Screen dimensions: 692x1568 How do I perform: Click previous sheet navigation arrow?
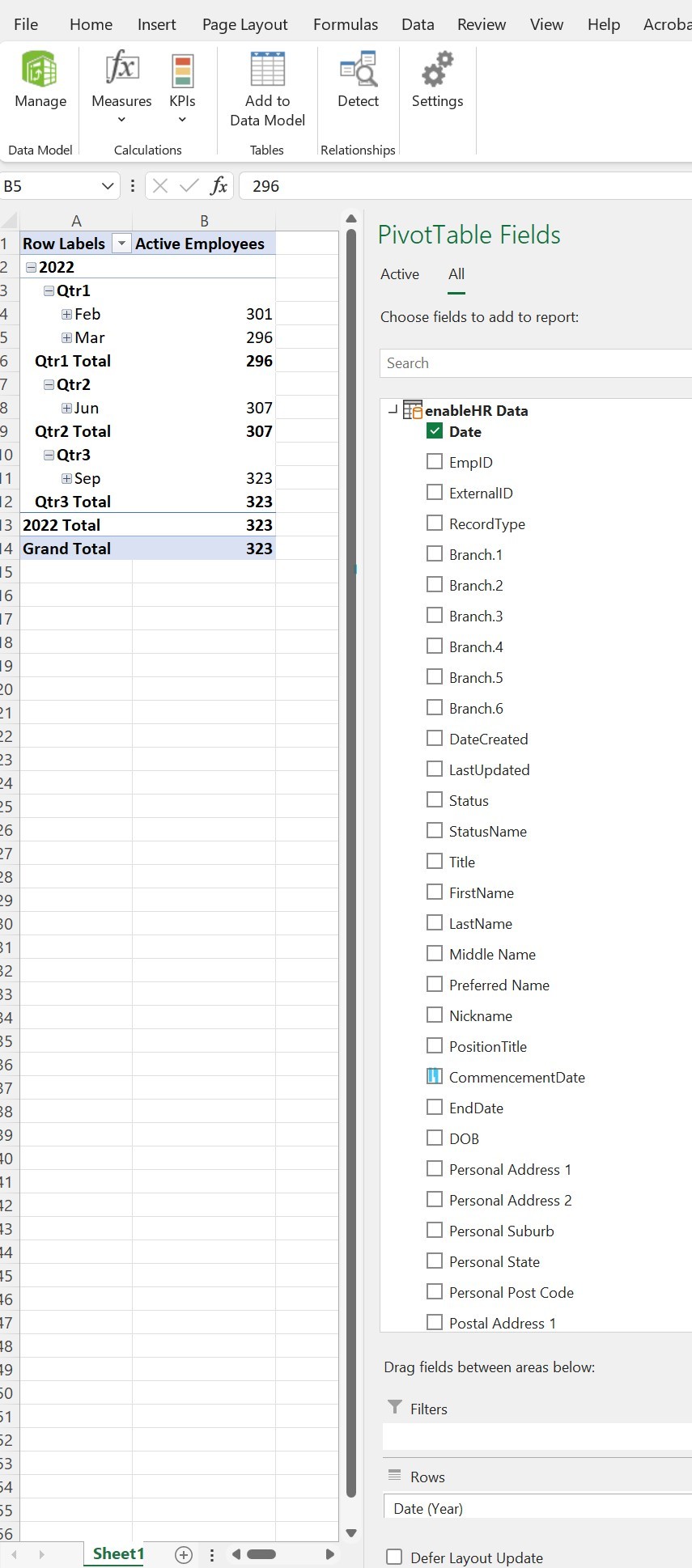point(15,1554)
